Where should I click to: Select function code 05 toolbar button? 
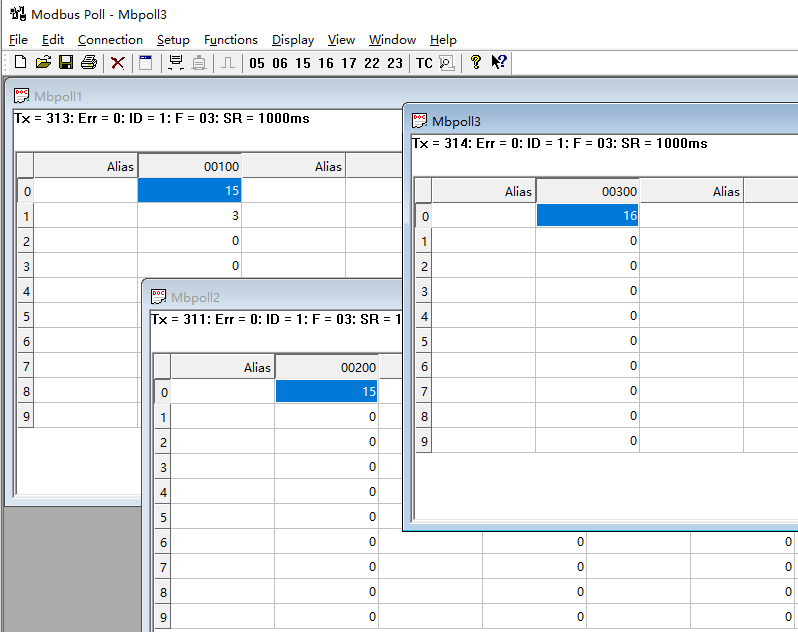point(257,63)
